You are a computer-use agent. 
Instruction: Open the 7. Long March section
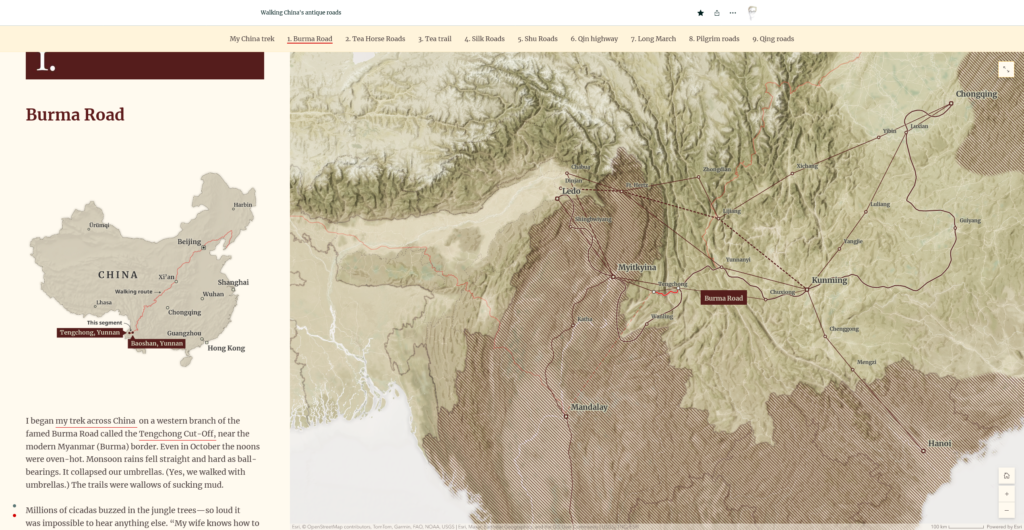click(x=653, y=39)
